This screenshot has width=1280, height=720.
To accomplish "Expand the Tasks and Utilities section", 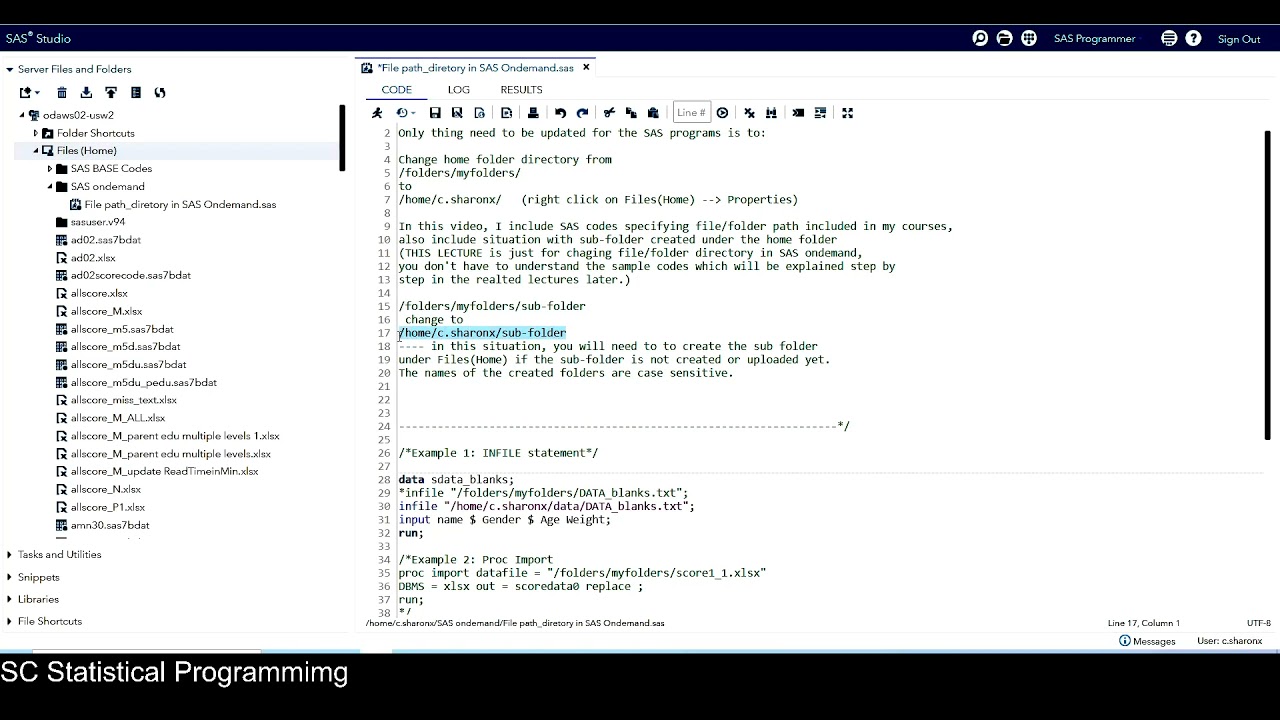I will [x=9, y=555].
